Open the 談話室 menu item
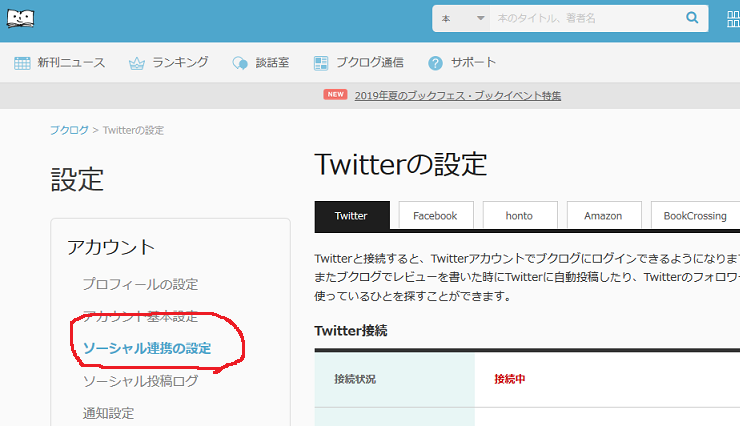The image size is (740, 426). click(272, 62)
